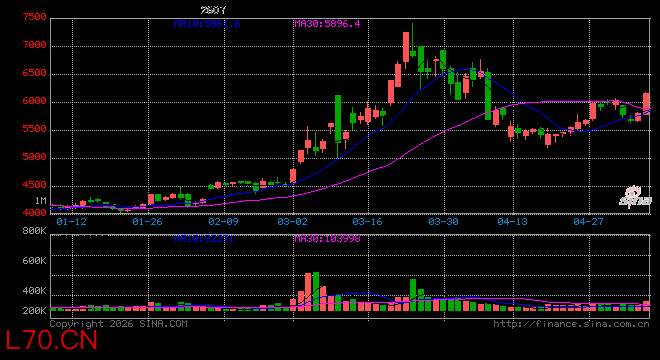Image resolution: width=660 pixels, height=360 pixels.
Task: Click the 7000 price axis label
Action: 35,45
